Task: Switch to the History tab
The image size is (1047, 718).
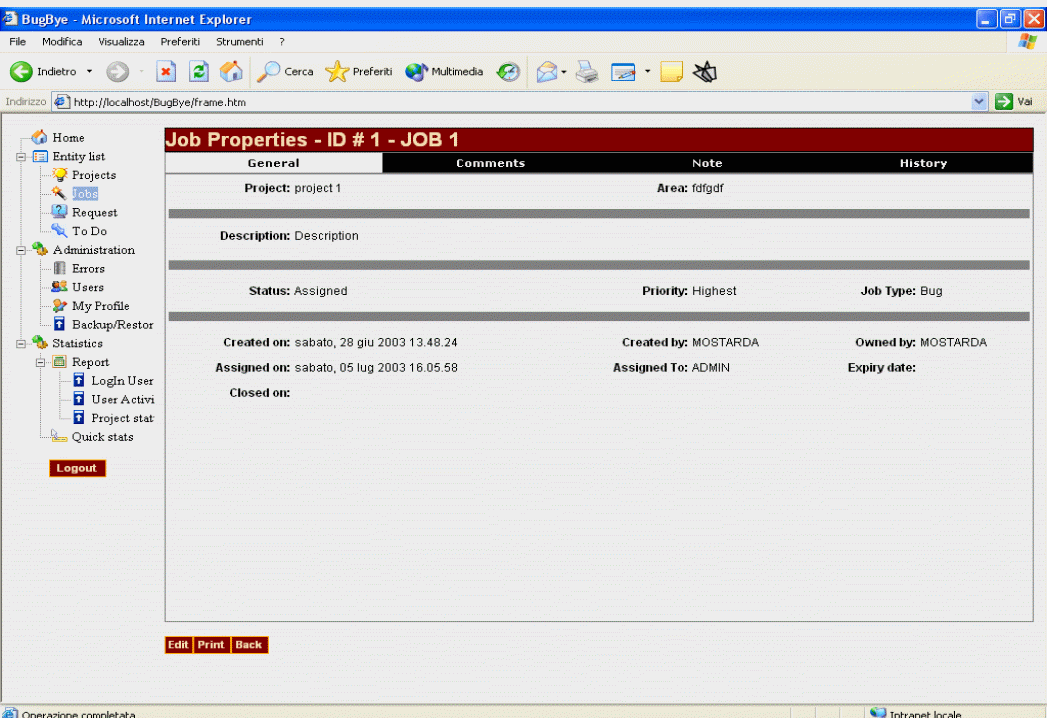Action: click(x=922, y=163)
